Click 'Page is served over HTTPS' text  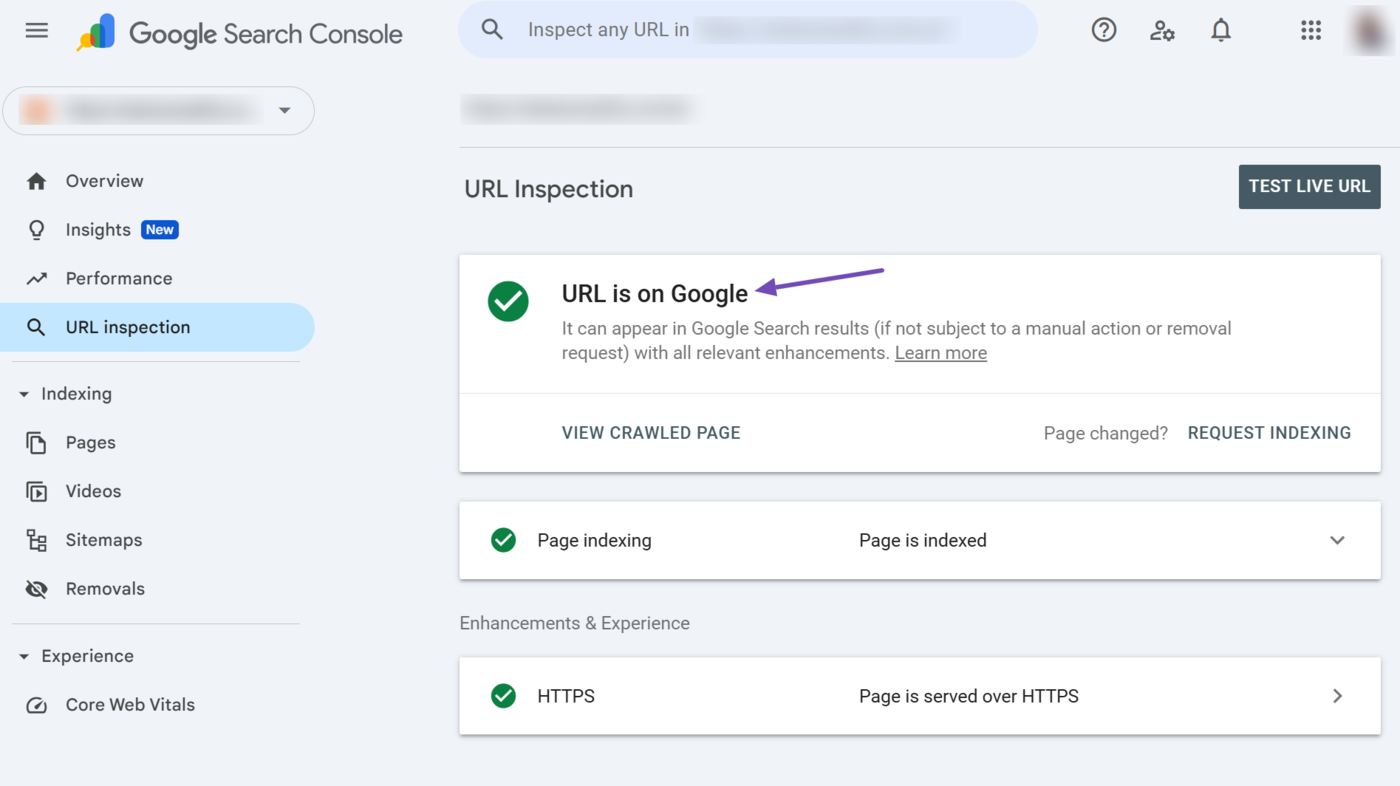(x=969, y=696)
